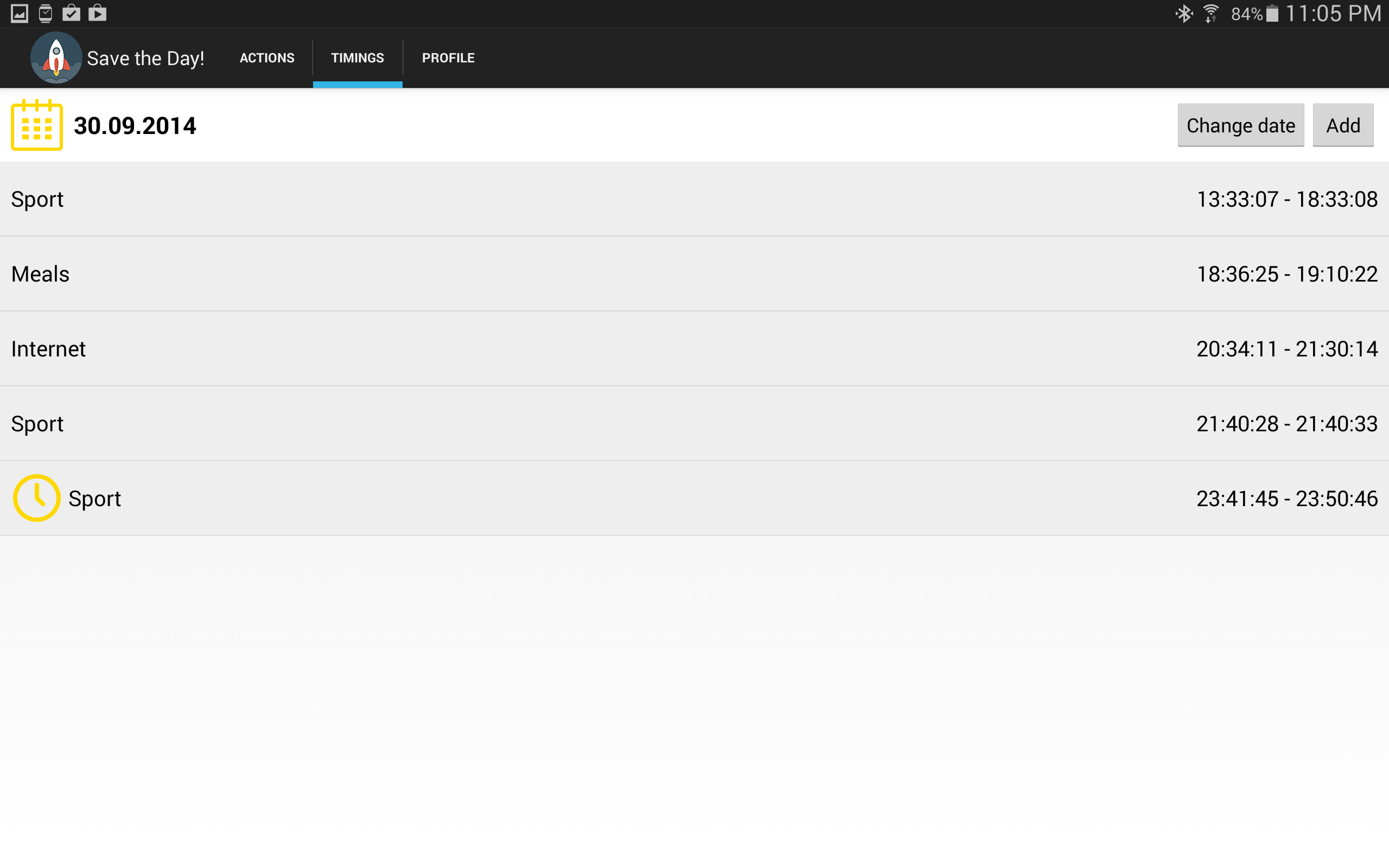The image size is (1389, 868).
Task: Tap the battery indicator icon
Action: pos(1272,13)
